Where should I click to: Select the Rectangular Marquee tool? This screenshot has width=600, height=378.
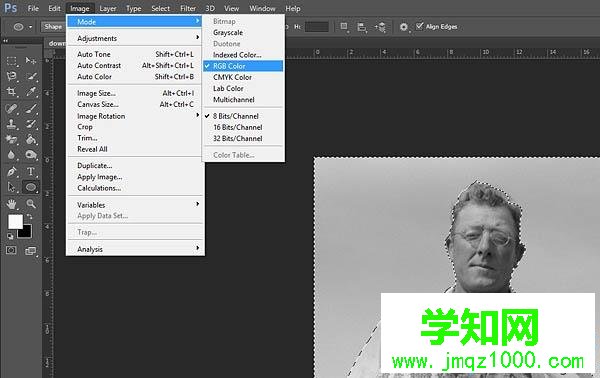pyautogui.click(x=11, y=60)
